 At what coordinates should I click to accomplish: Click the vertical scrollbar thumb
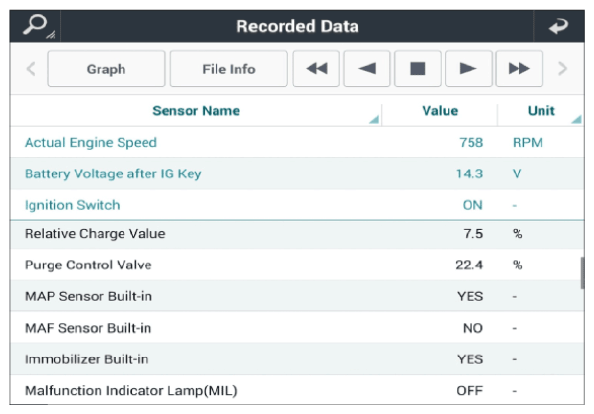(582, 273)
